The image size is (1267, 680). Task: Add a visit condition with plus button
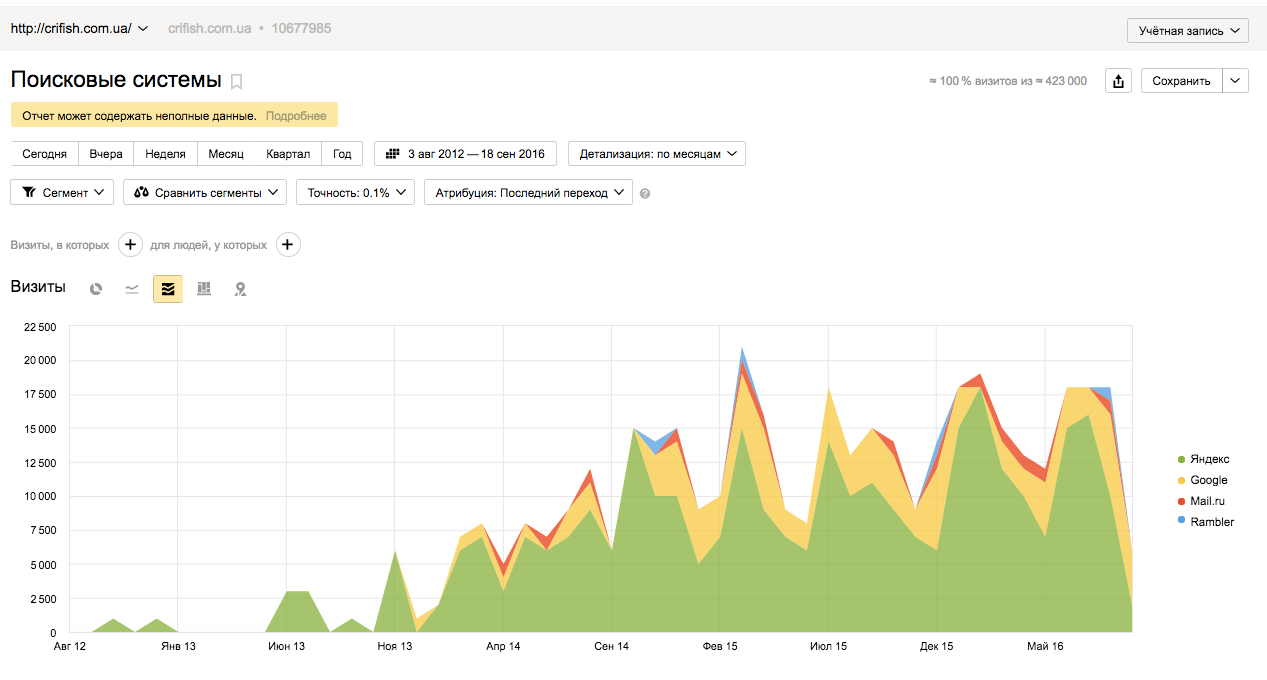pos(130,245)
